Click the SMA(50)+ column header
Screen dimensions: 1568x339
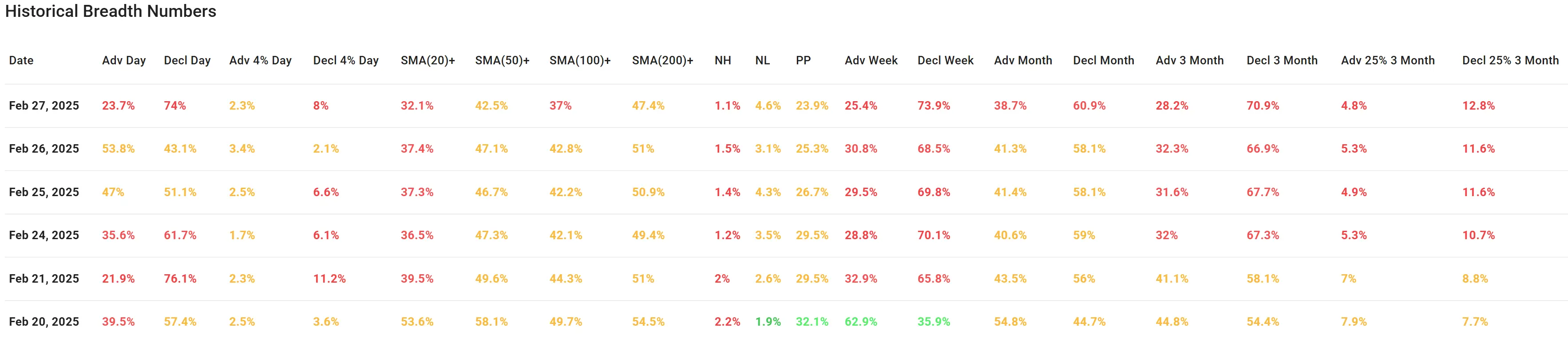[x=502, y=60]
